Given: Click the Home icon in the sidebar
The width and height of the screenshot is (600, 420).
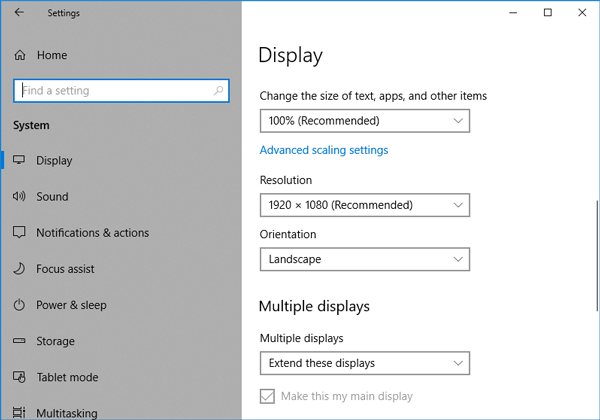Looking at the screenshot, I should pyautogui.click(x=20, y=55).
